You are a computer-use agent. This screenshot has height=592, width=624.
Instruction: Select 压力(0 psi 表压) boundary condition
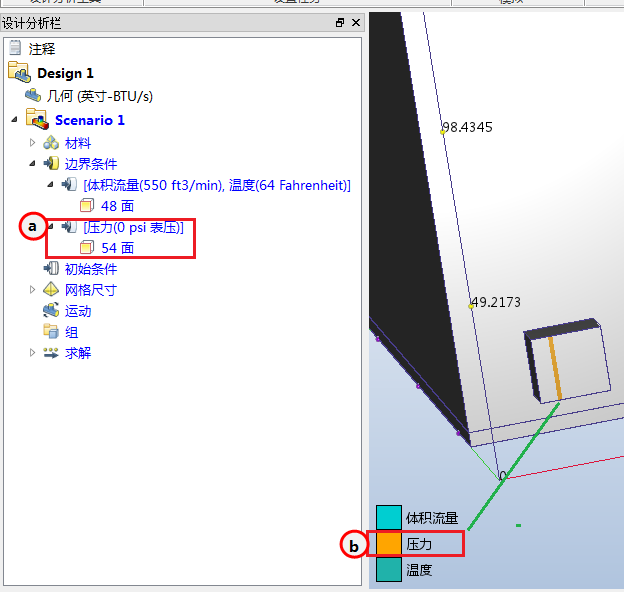point(134,227)
